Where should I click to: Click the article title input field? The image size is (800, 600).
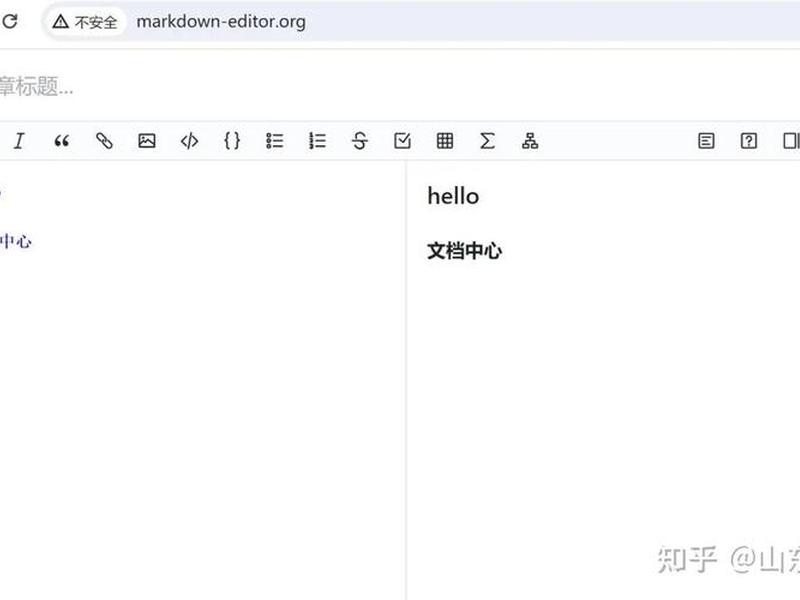398,86
